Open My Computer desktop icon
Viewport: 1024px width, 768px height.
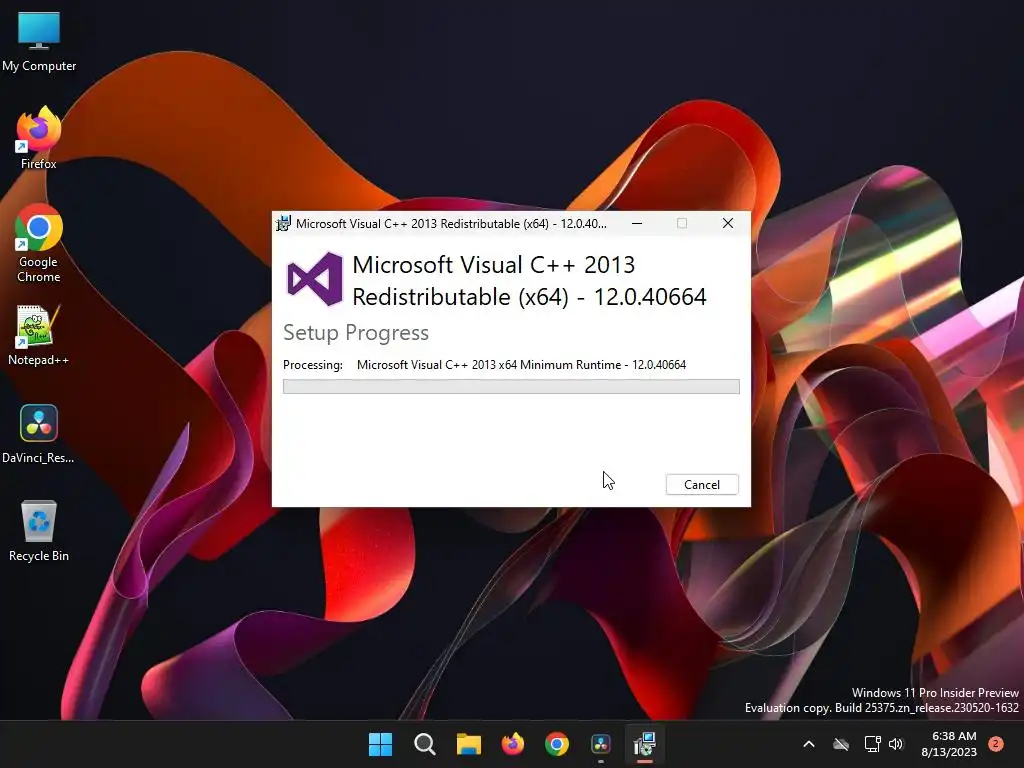pos(39,41)
